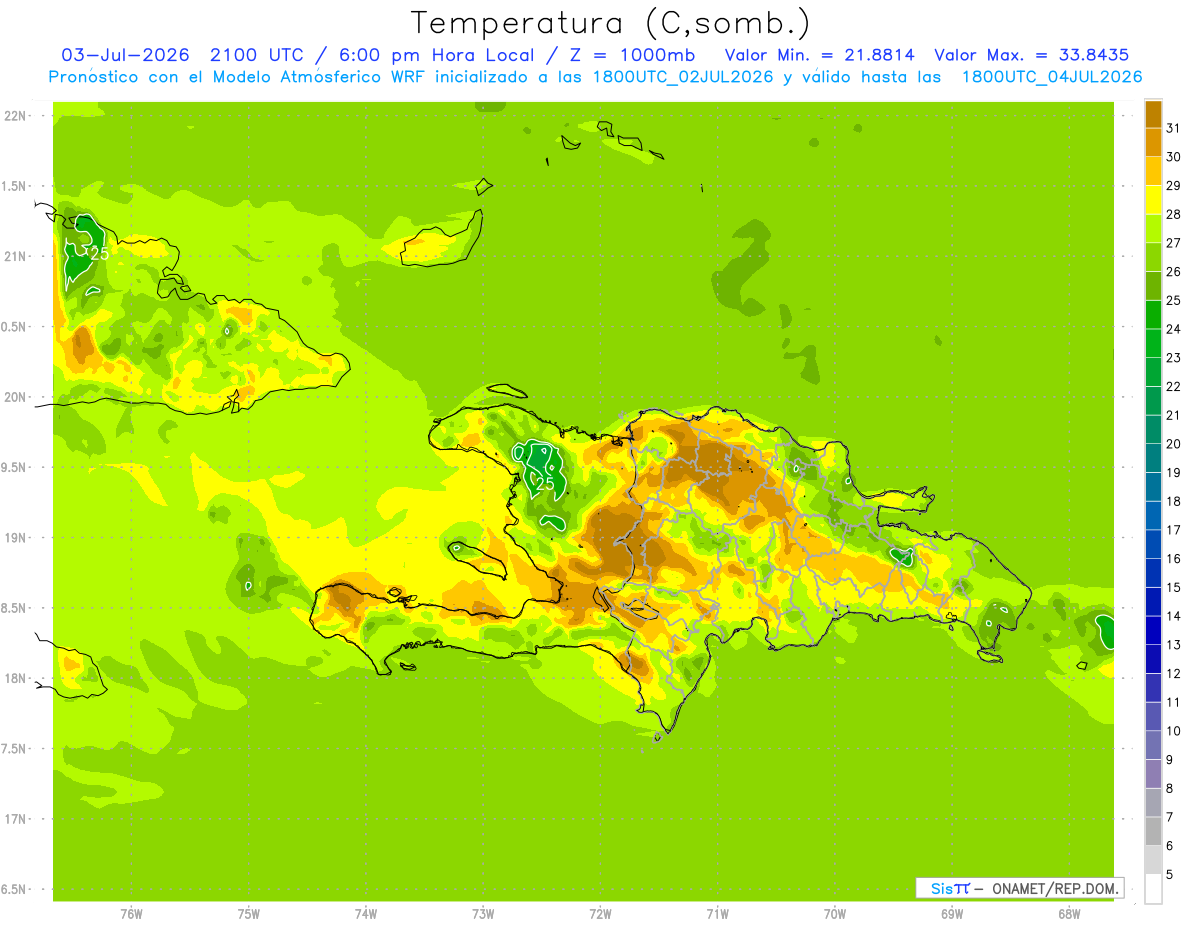Click the title 'Temperatura (C,somb.)'

(610, 23)
